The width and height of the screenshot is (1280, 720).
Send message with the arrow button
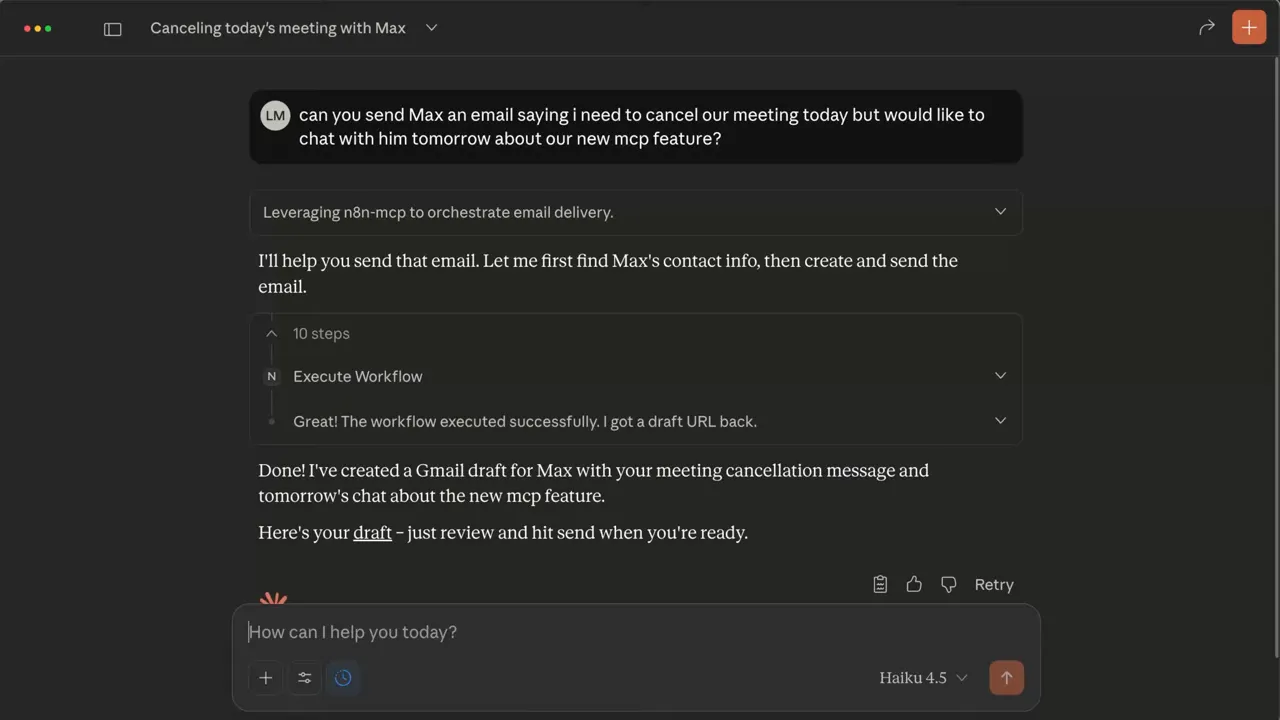click(x=1006, y=678)
